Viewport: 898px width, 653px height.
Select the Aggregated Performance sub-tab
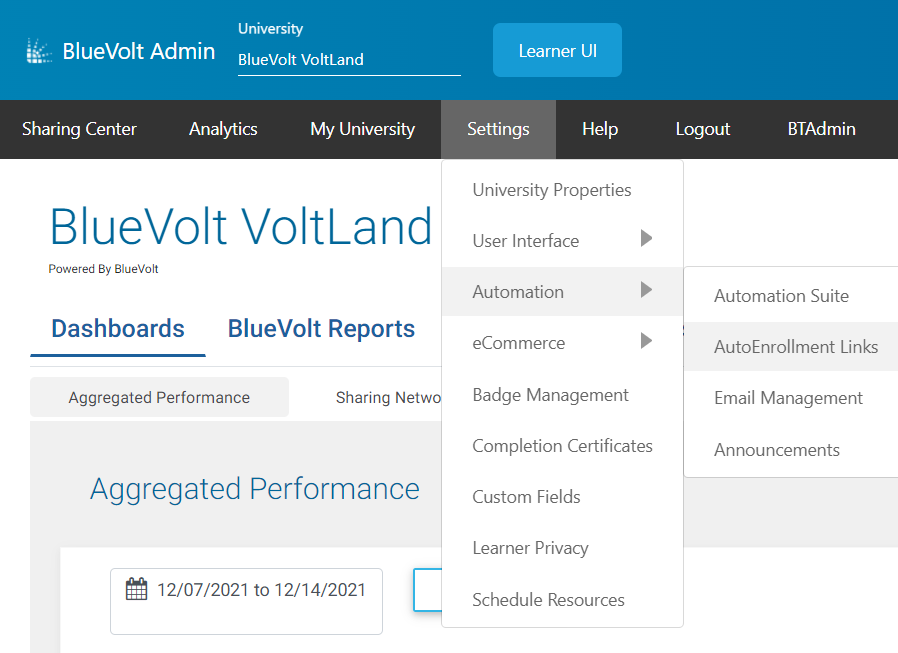[x=159, y=397]
